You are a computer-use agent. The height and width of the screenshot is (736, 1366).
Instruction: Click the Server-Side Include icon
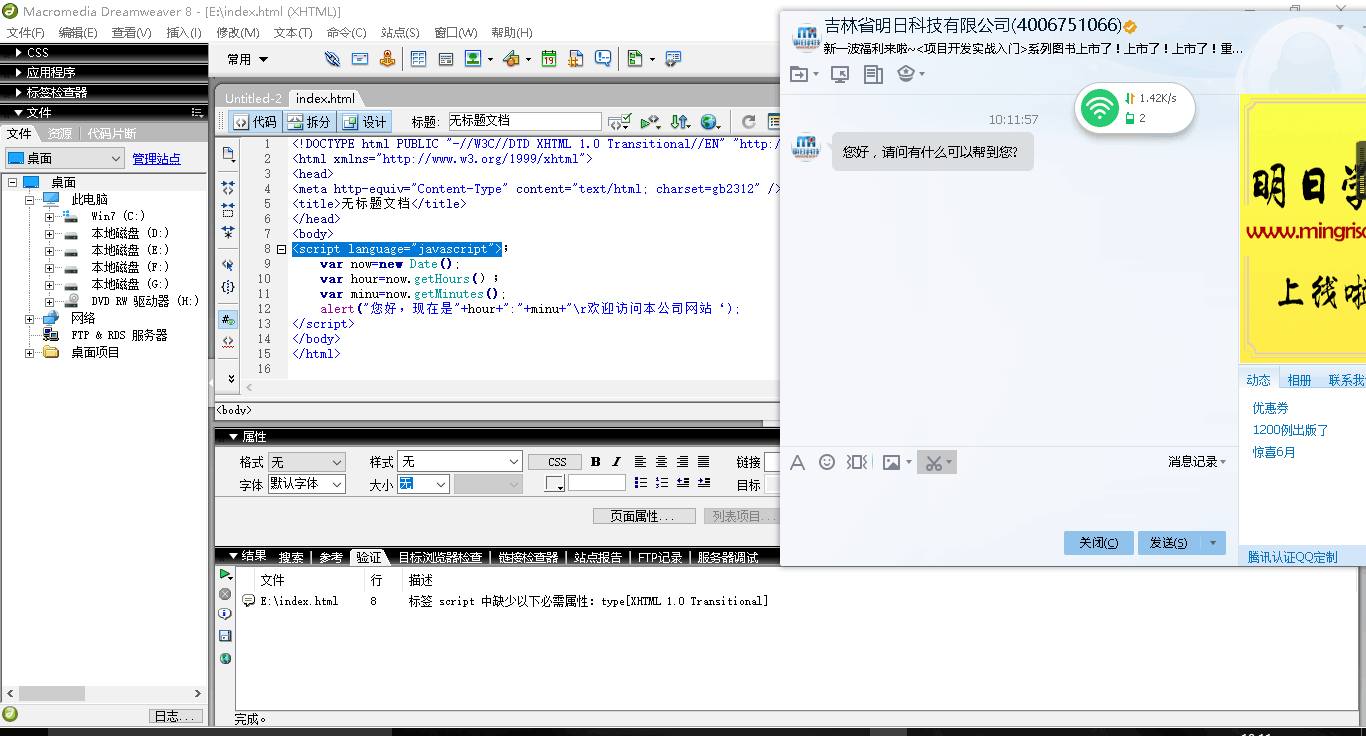pyautogui.click(x=575, y=59)
